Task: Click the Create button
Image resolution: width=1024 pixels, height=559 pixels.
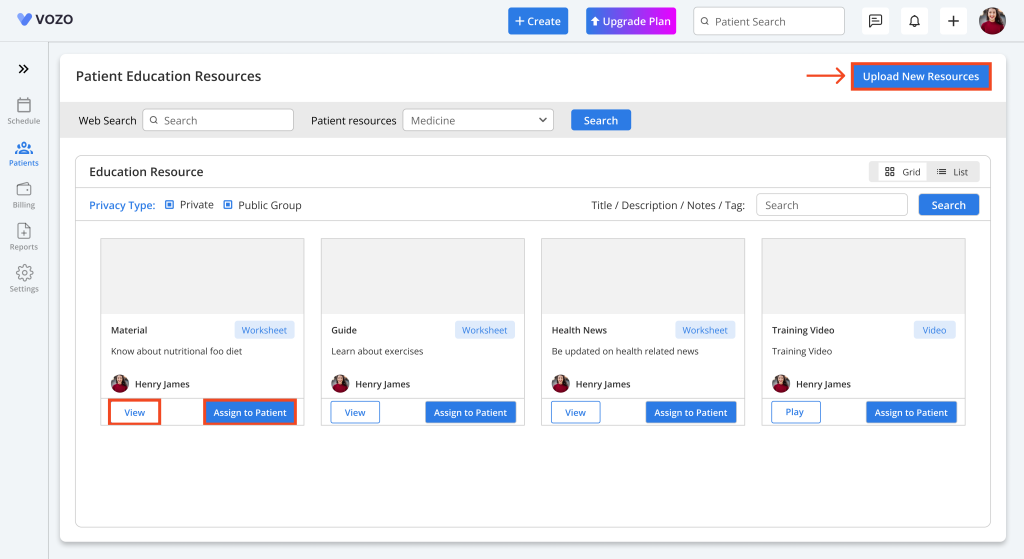Action: tap(538, 21)
